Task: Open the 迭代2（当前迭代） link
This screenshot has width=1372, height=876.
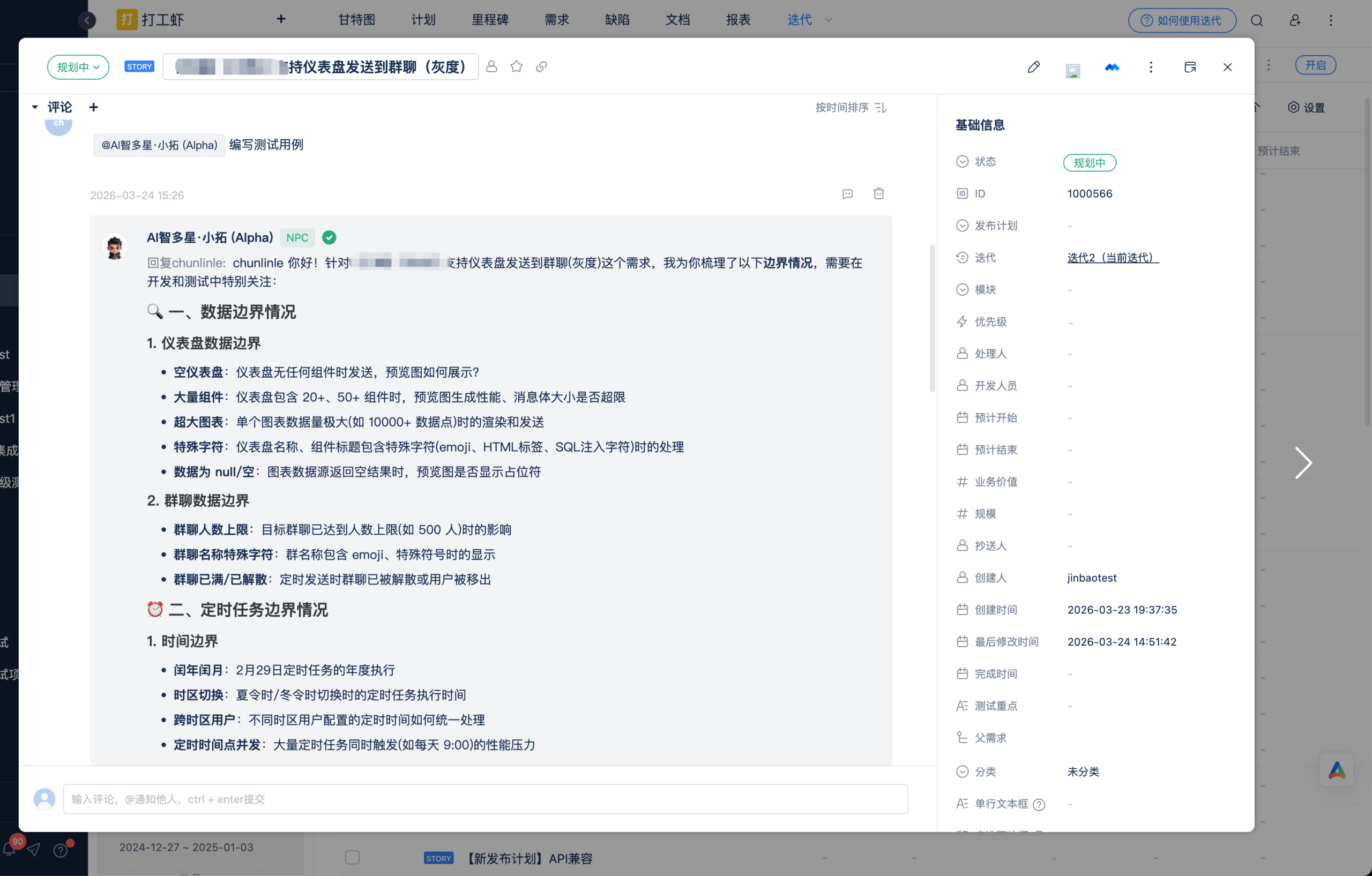Action: coord(1112,258)
